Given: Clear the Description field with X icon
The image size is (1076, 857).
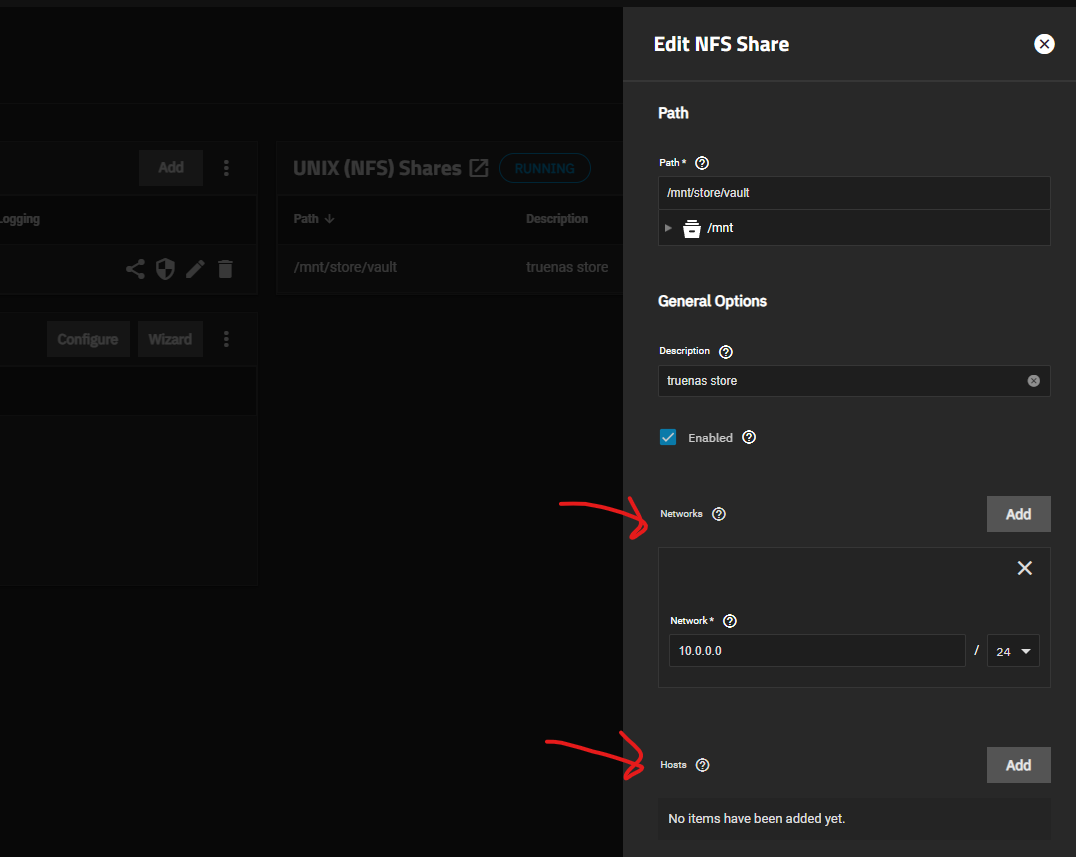Looking at the screenshot, I should [x=1033, y=381].
